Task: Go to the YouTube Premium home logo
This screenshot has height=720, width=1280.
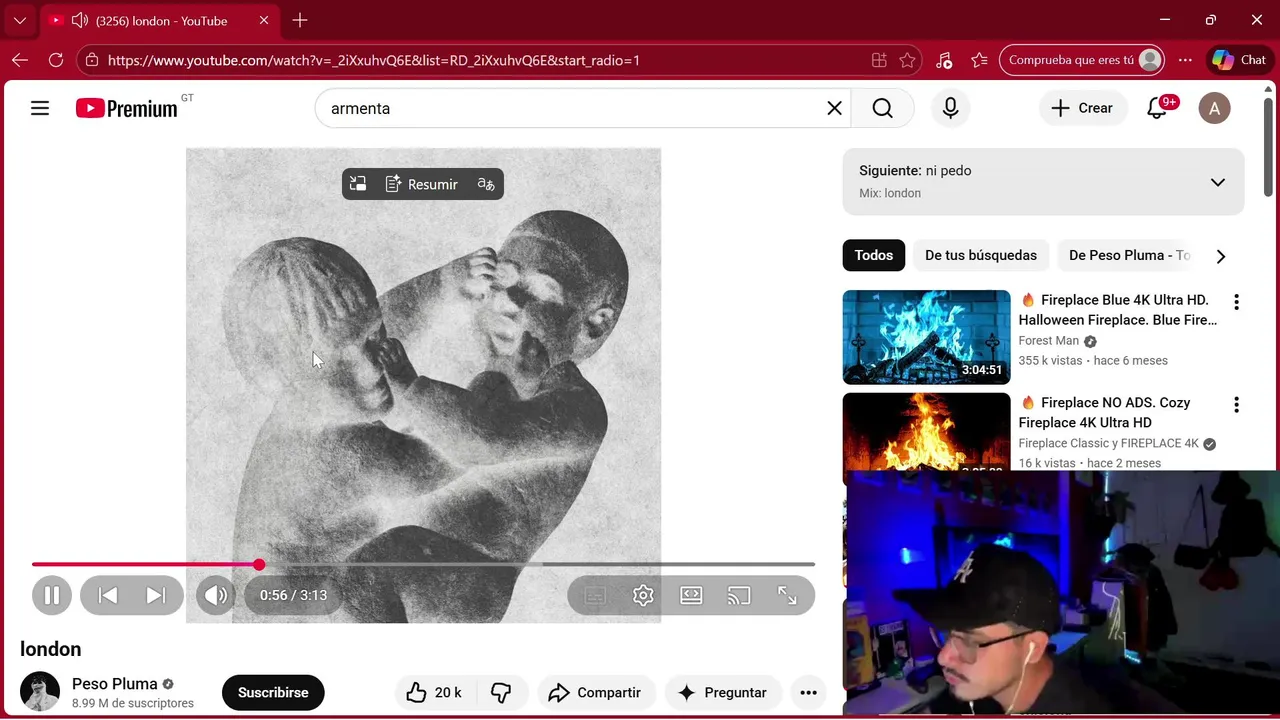Action: pyautogui.click(x=127, y=108)
